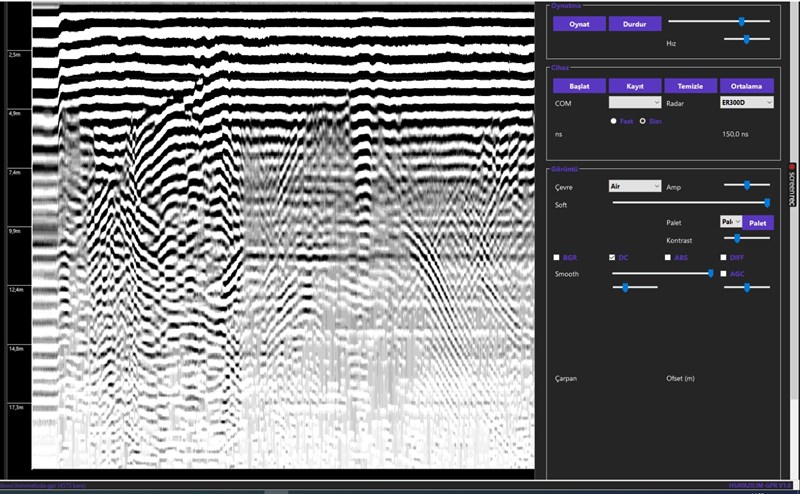
Task: Select the Fast radio button
Action: 614,121
